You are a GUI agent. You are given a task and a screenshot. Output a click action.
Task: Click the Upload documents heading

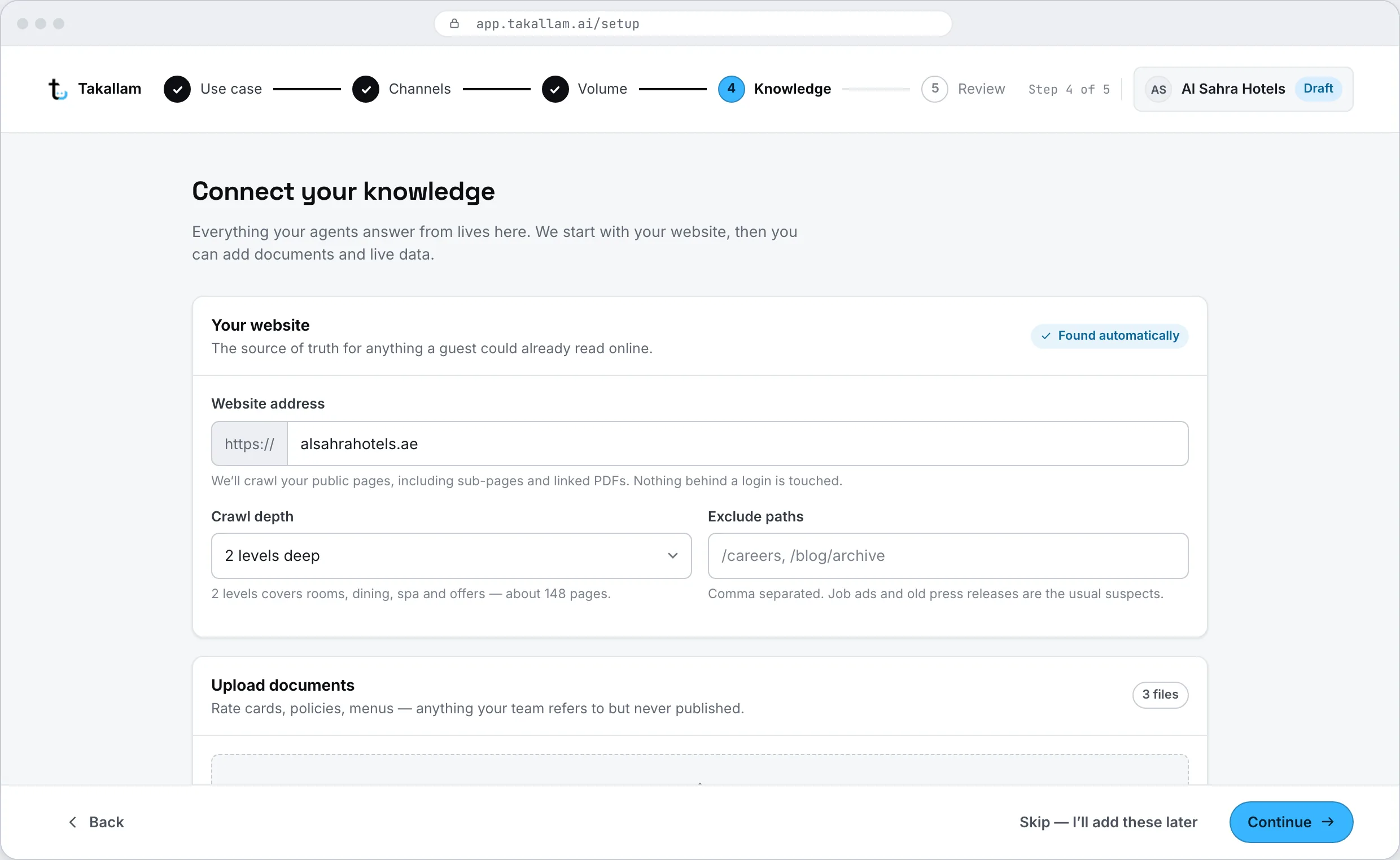tap(283, 685)
